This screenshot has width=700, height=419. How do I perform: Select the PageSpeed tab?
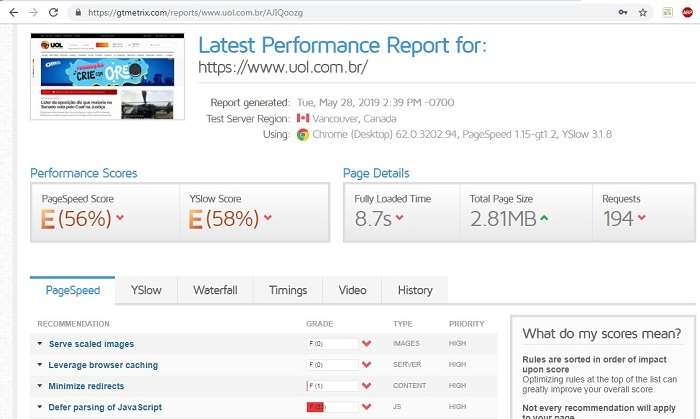click(73, 290)
